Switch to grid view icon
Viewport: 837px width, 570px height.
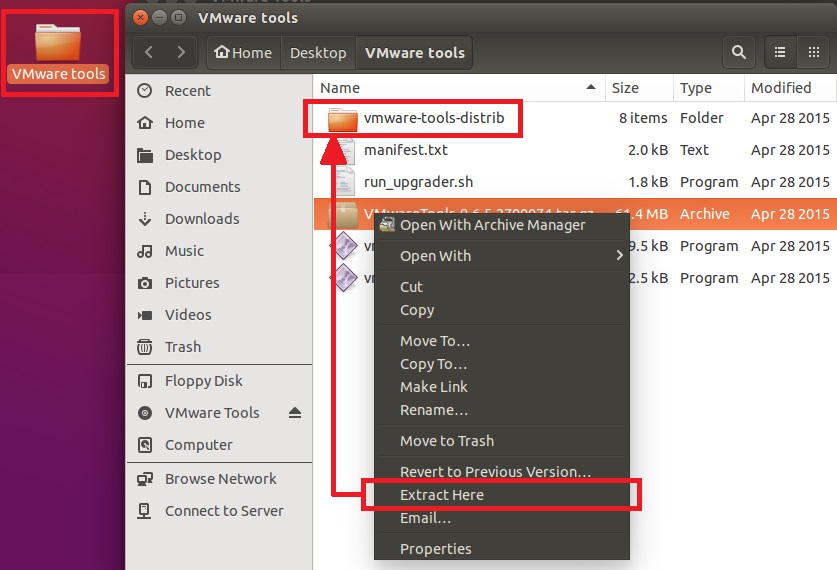[814, 52]
